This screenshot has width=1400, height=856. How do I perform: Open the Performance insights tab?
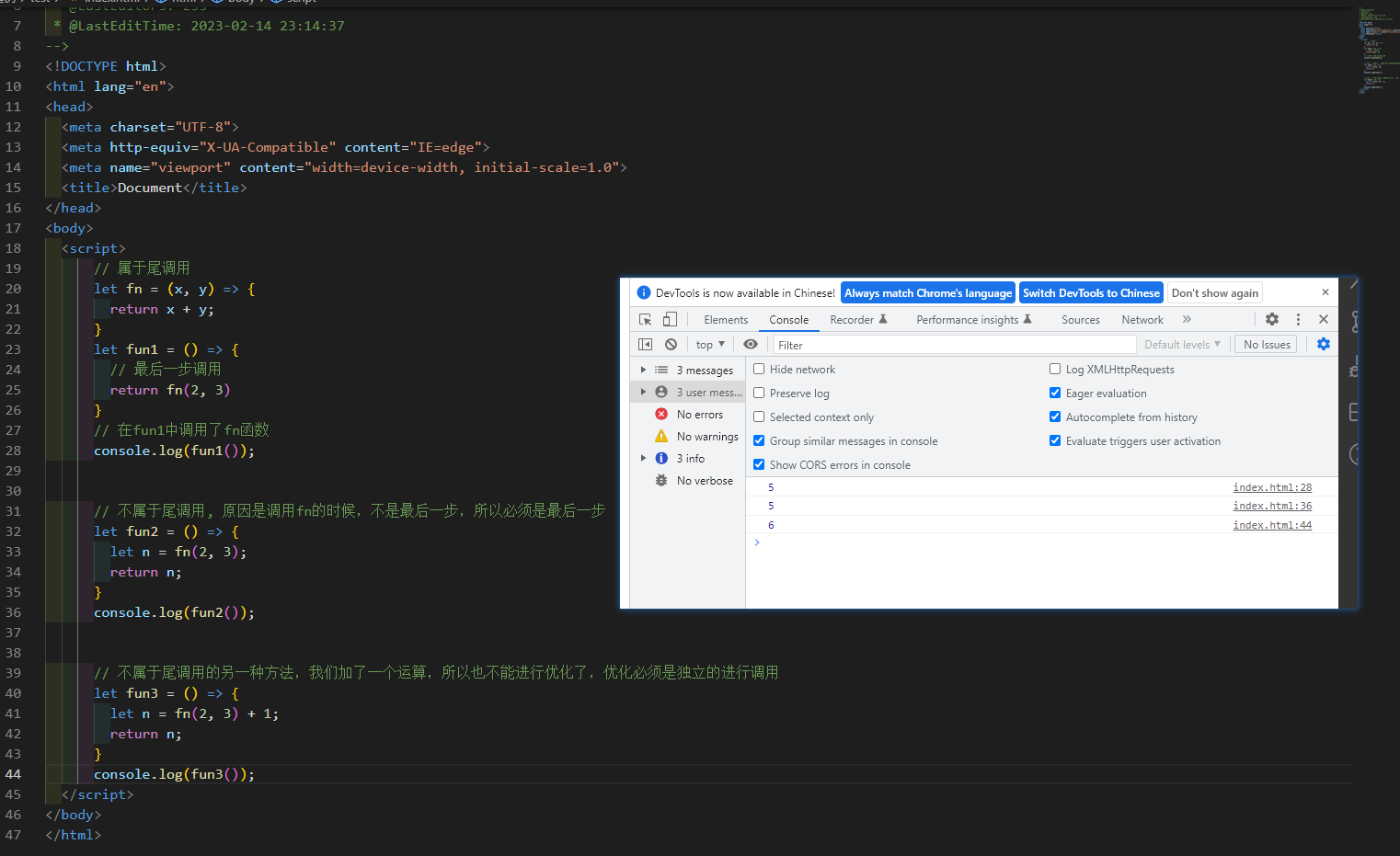coord(974,320)
